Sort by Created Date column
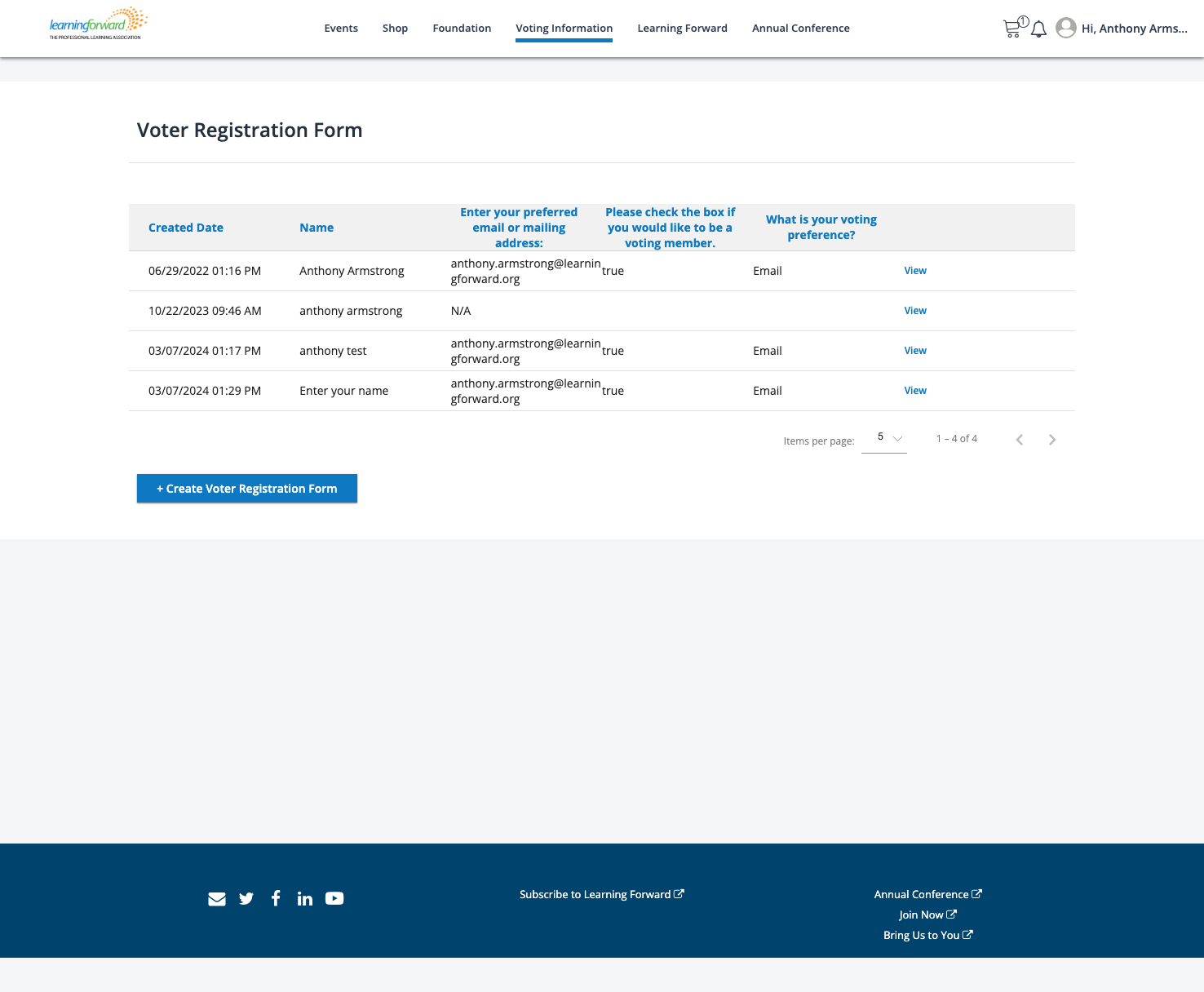Viewport: 1204px width, 992px height. tap(186, 228)
